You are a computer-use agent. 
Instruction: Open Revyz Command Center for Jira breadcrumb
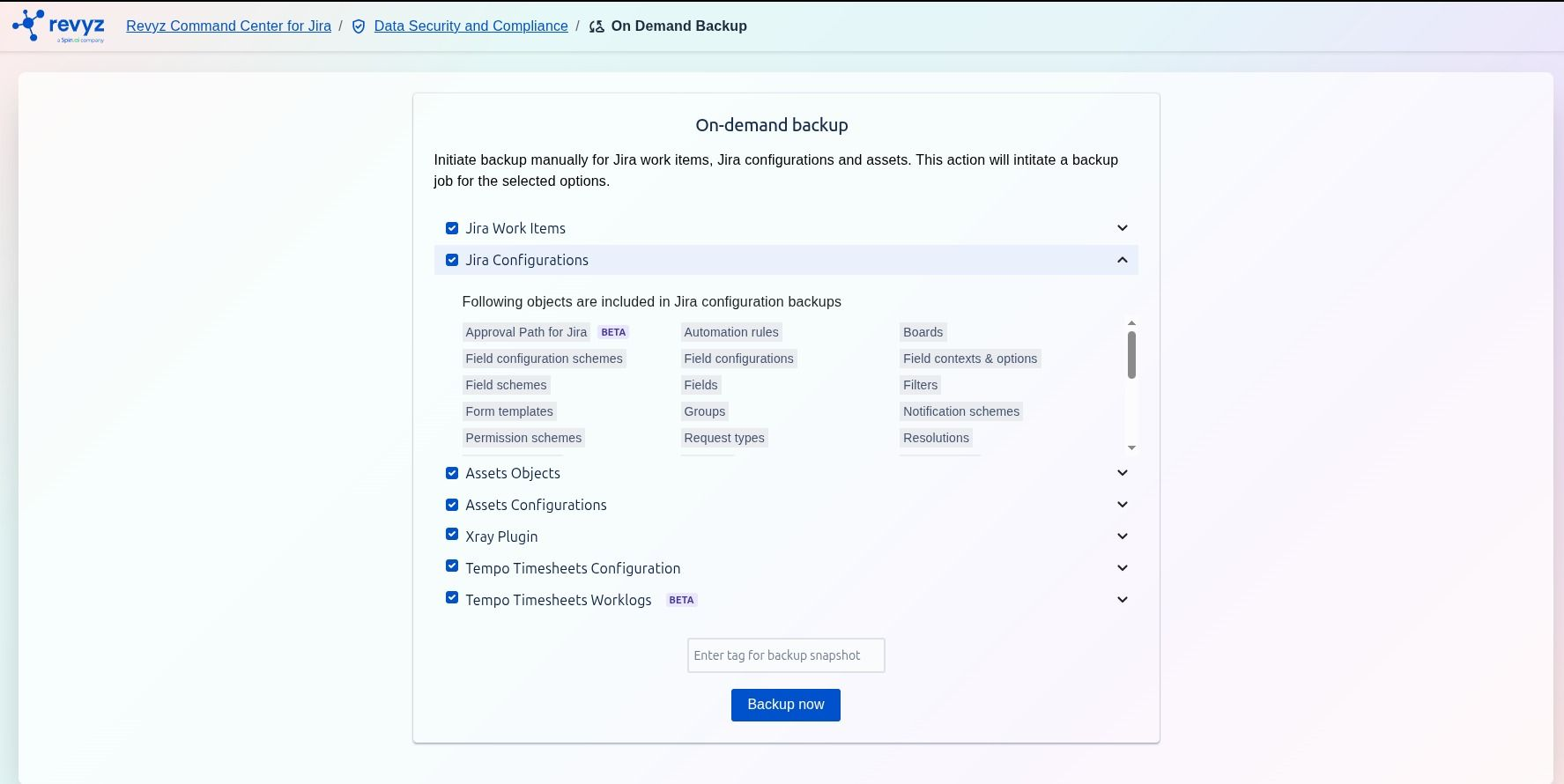pyautogui.click(x=228, y=26)
